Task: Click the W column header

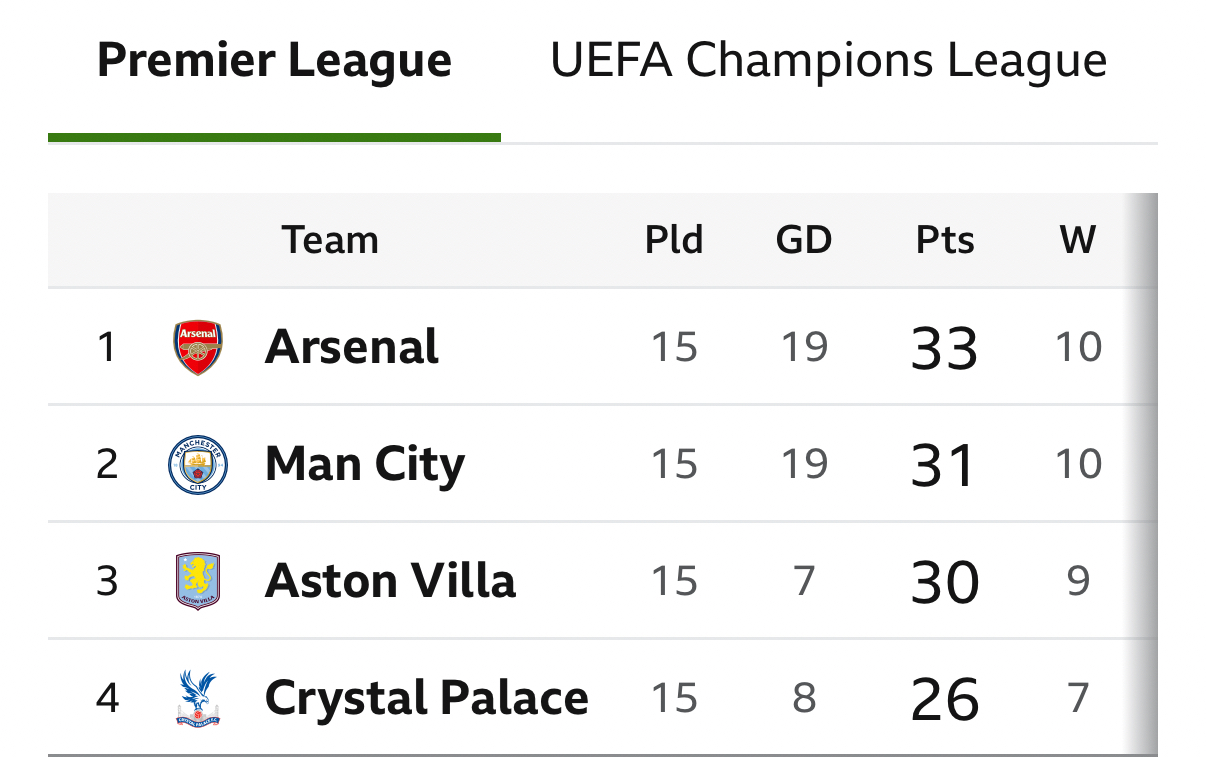Action: point(1078,240)
